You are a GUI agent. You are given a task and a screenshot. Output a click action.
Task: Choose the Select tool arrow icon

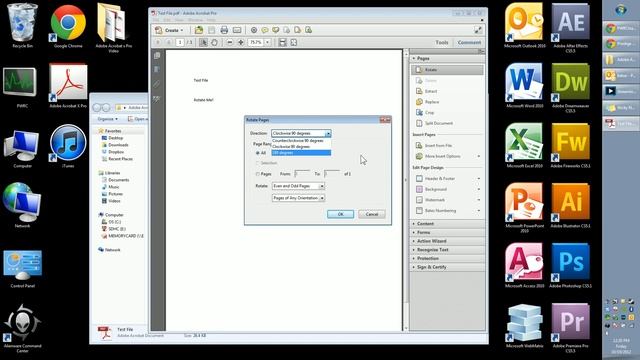coord(203,42)
